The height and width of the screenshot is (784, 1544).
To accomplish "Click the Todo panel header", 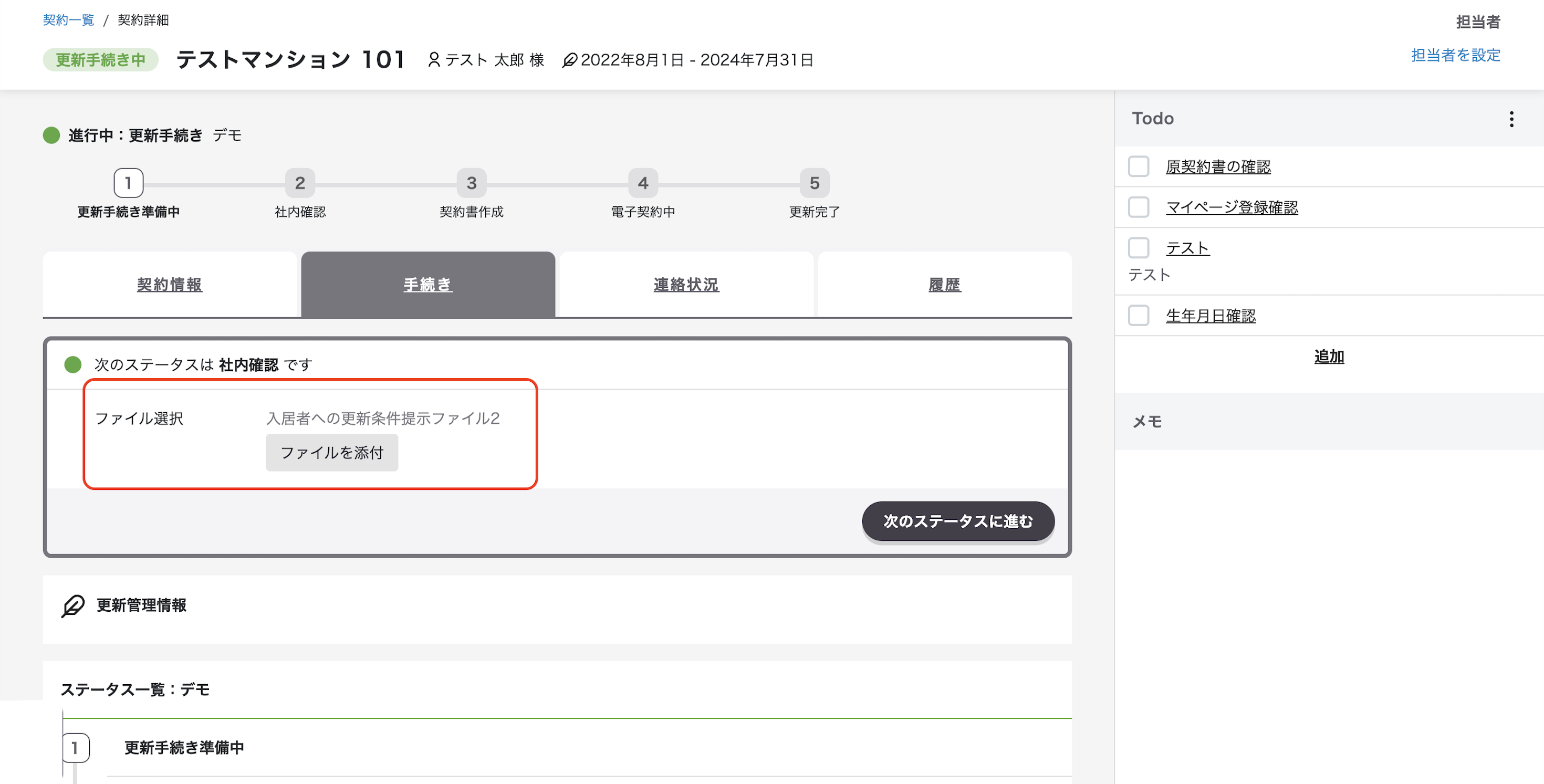I will (x=1329, y=119).
